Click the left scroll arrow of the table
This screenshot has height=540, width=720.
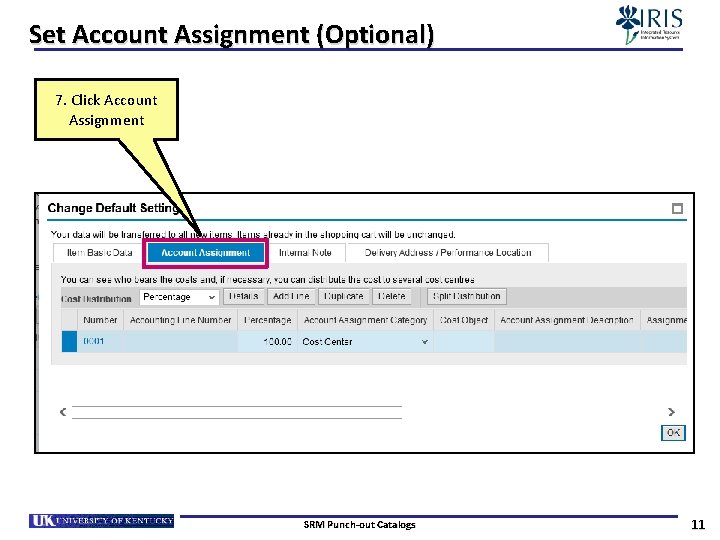click(x=63, y=412)
